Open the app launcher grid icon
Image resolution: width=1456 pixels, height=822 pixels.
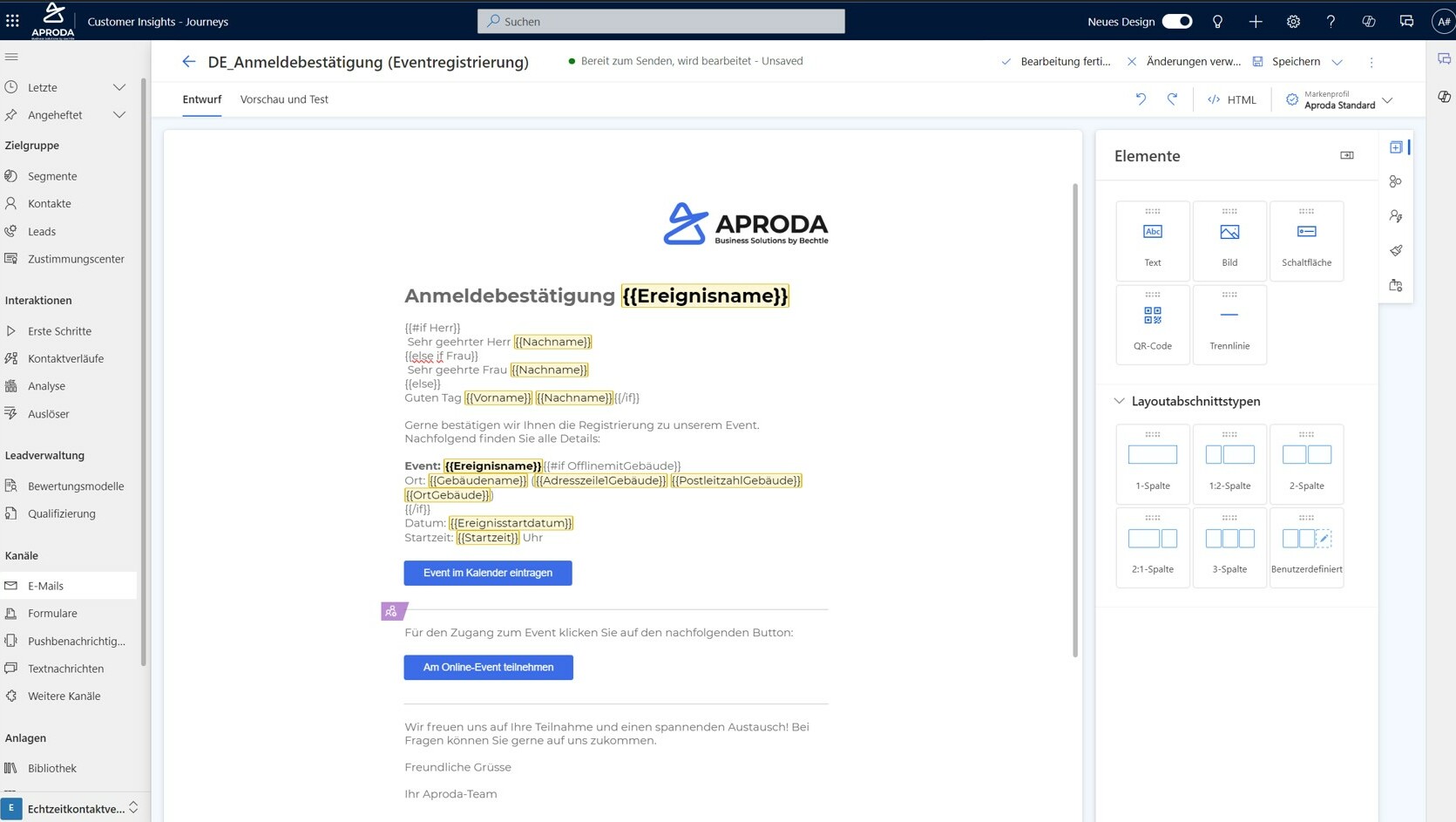coord(12,21)
